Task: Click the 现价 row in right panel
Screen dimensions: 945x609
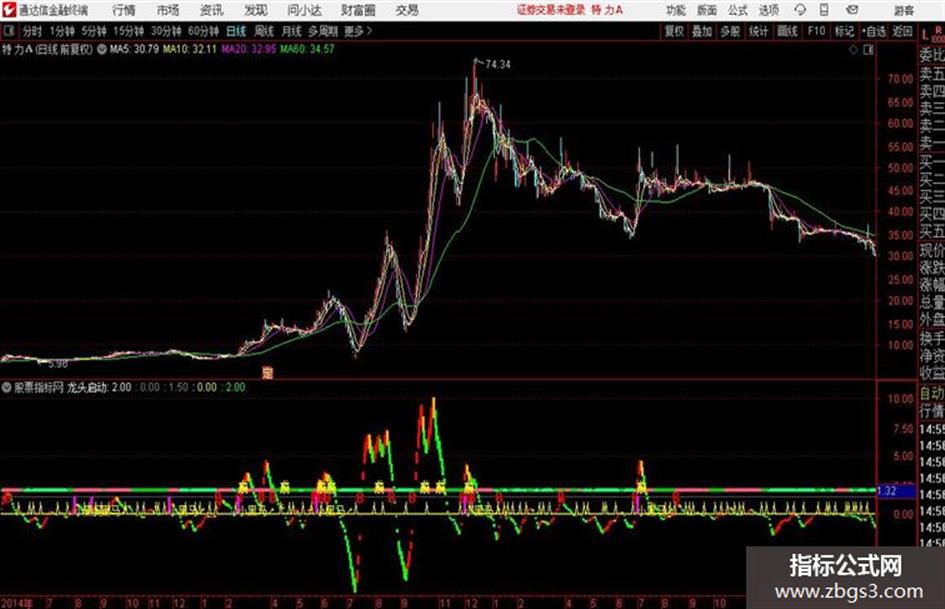Action: pyautogui.click(x=932, y=251)
